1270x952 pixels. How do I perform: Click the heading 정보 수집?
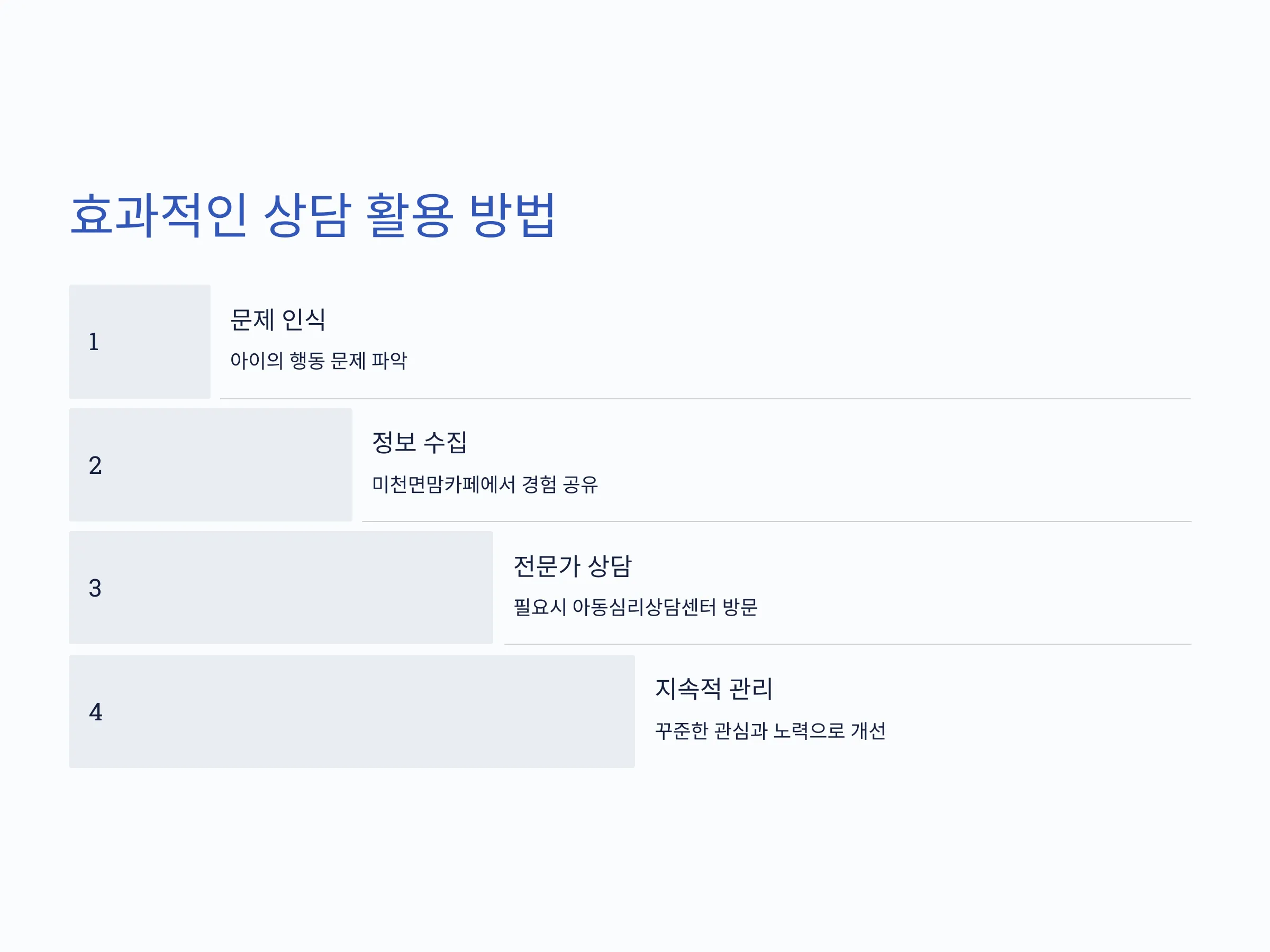420,443
